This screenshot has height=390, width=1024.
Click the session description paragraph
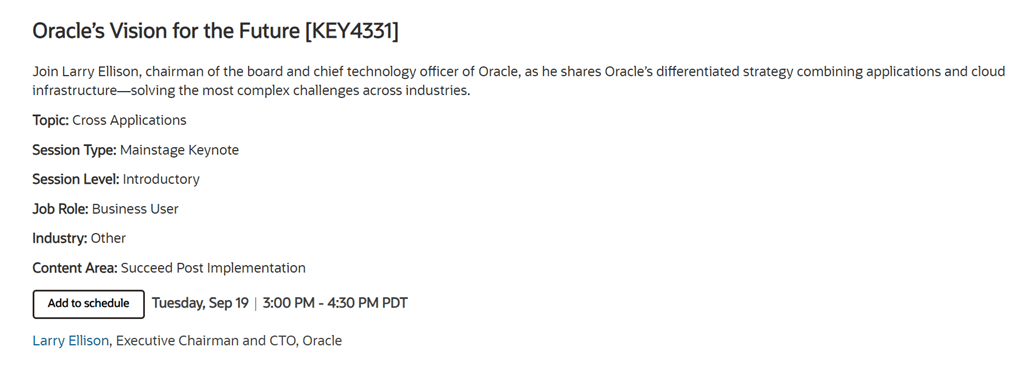click(519, 80)
